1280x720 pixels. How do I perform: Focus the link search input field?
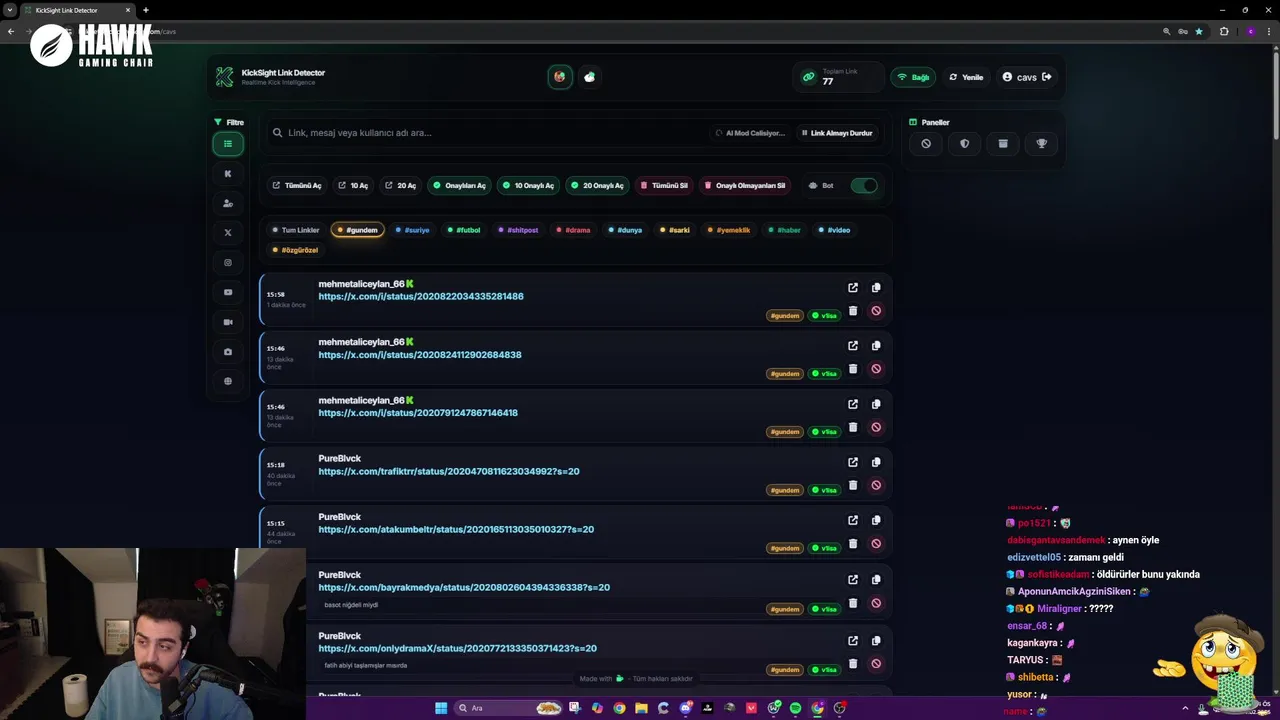[490, 133]
